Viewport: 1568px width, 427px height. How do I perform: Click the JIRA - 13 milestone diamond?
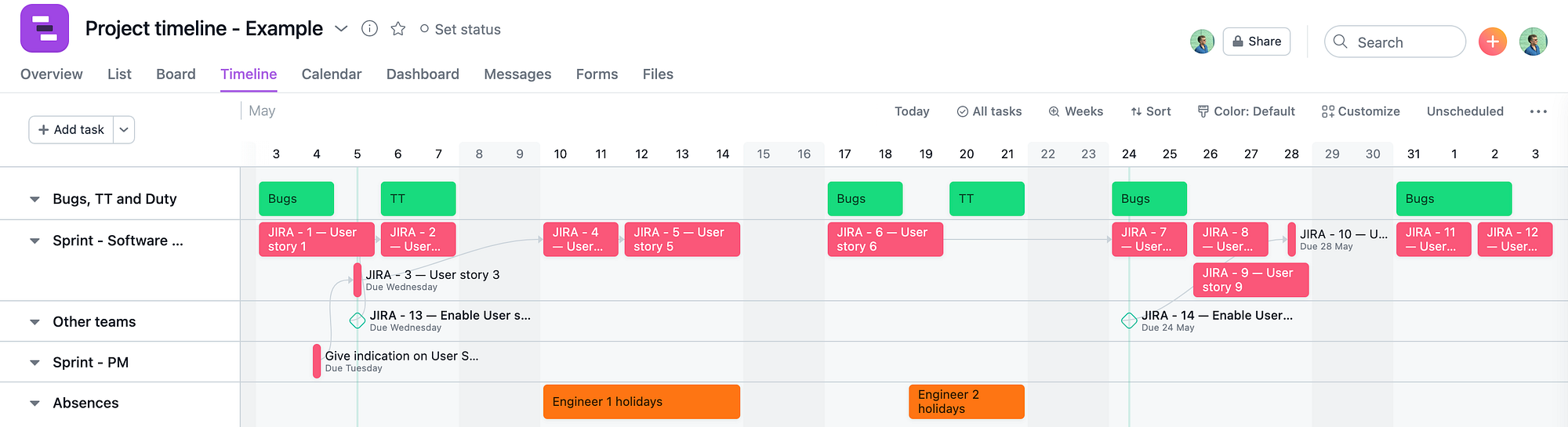pos(358,320)
